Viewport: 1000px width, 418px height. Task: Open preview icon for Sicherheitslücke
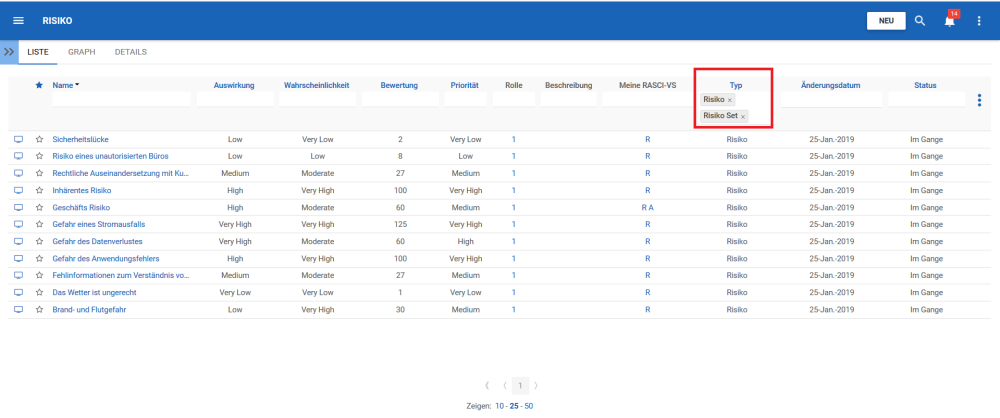coord(18,139)
